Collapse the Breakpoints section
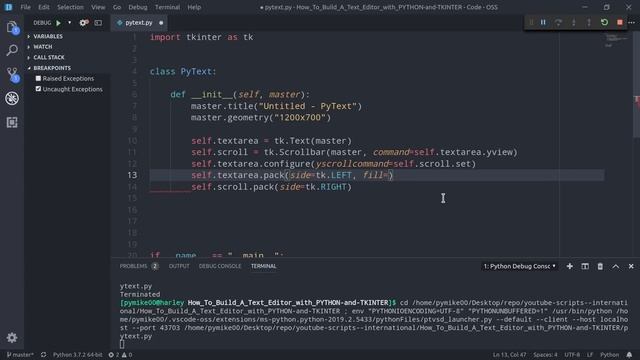 click(x=52, y=68)
